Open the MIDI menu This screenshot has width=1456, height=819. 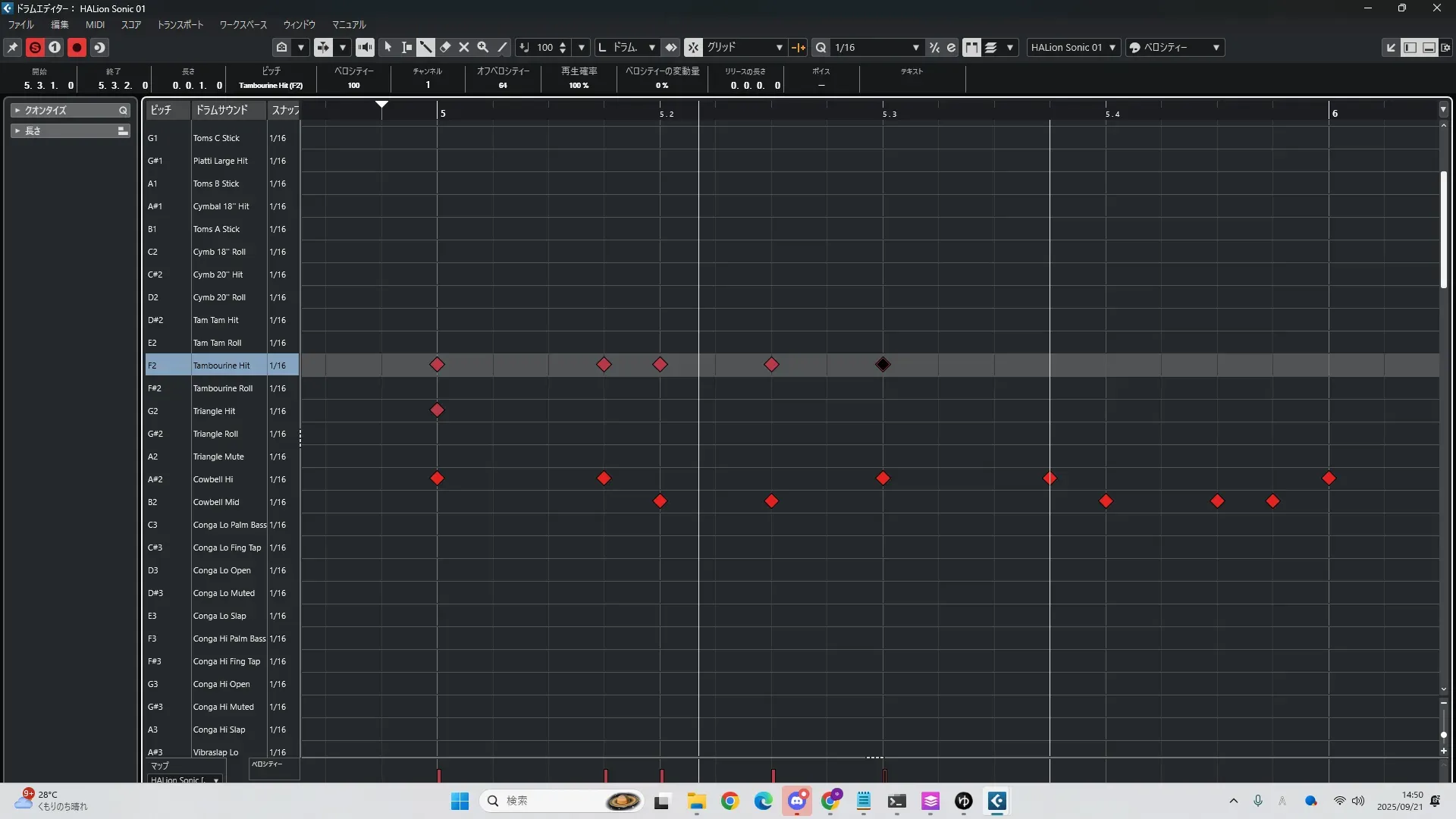95,24
